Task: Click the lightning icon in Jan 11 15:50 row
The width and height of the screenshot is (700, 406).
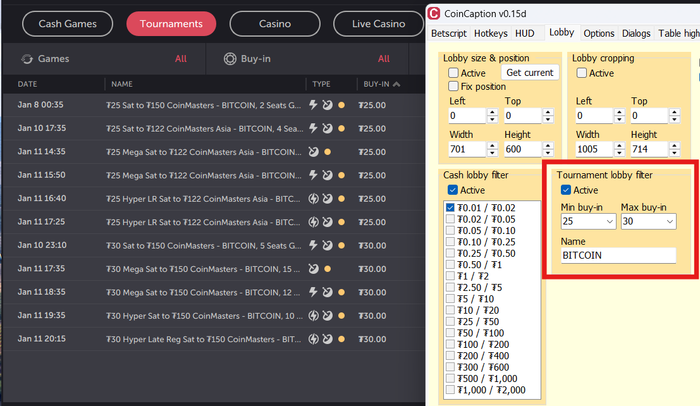Action: (x=313, y=175)
